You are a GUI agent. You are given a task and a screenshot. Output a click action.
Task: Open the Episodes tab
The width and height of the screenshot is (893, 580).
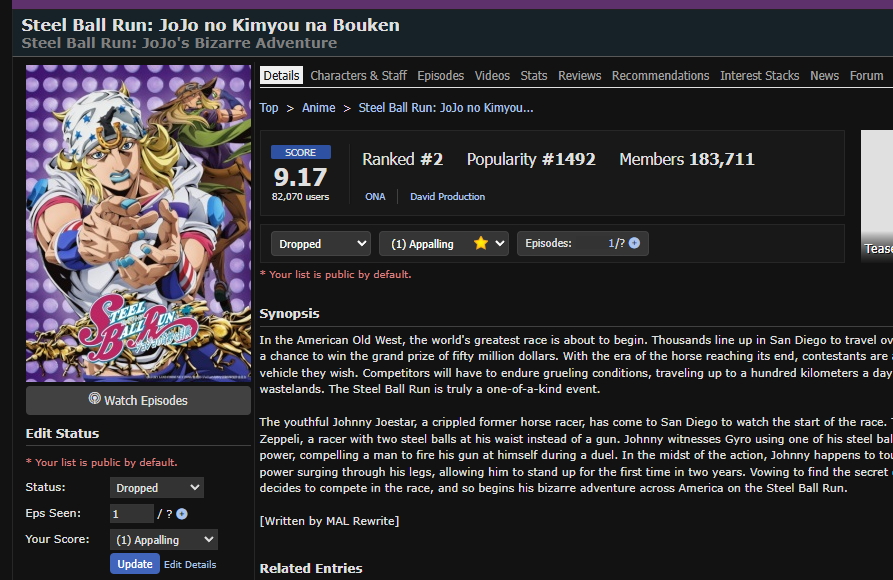point(440,76)
